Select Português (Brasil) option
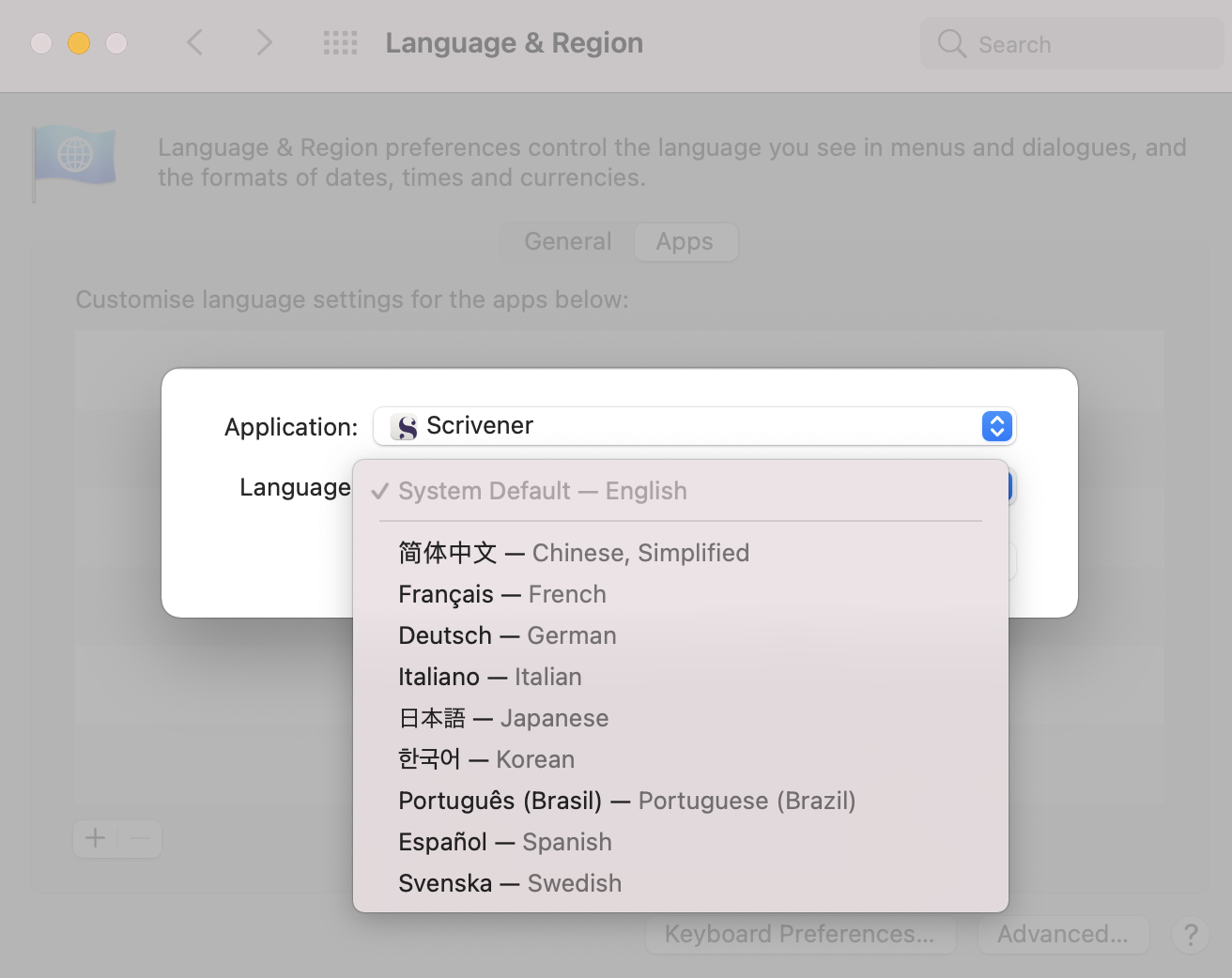 [680, 801]
